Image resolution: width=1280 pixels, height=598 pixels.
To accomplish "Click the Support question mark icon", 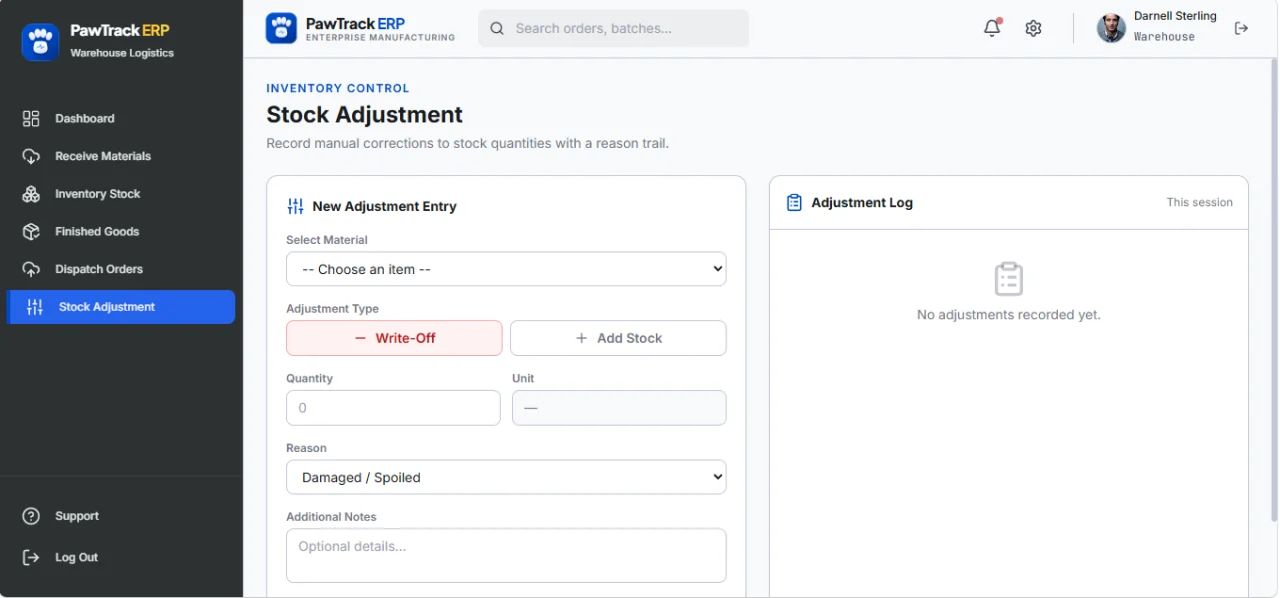I will coord(31,516).
